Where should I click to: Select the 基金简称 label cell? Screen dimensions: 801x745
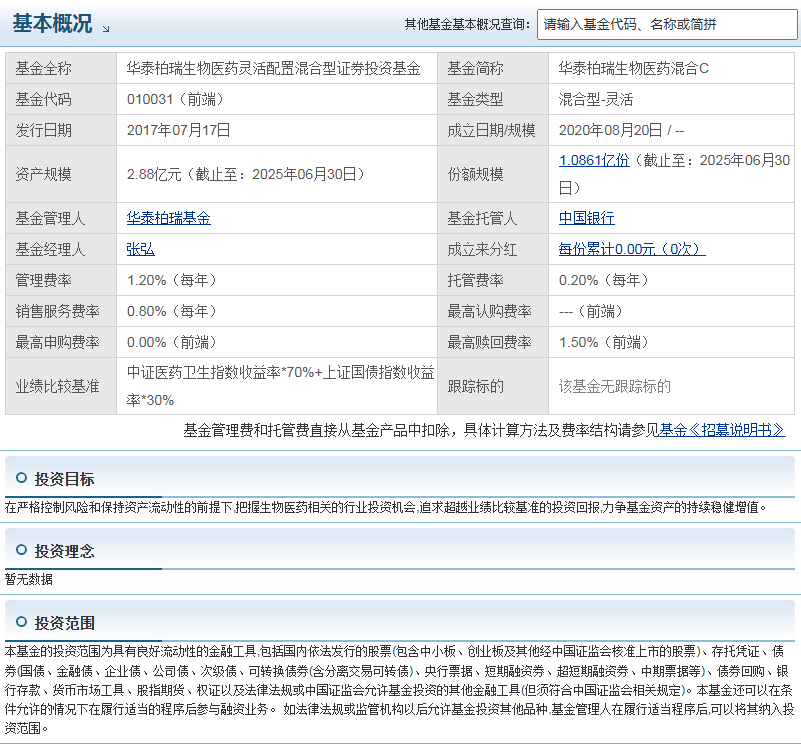[493, 68]
